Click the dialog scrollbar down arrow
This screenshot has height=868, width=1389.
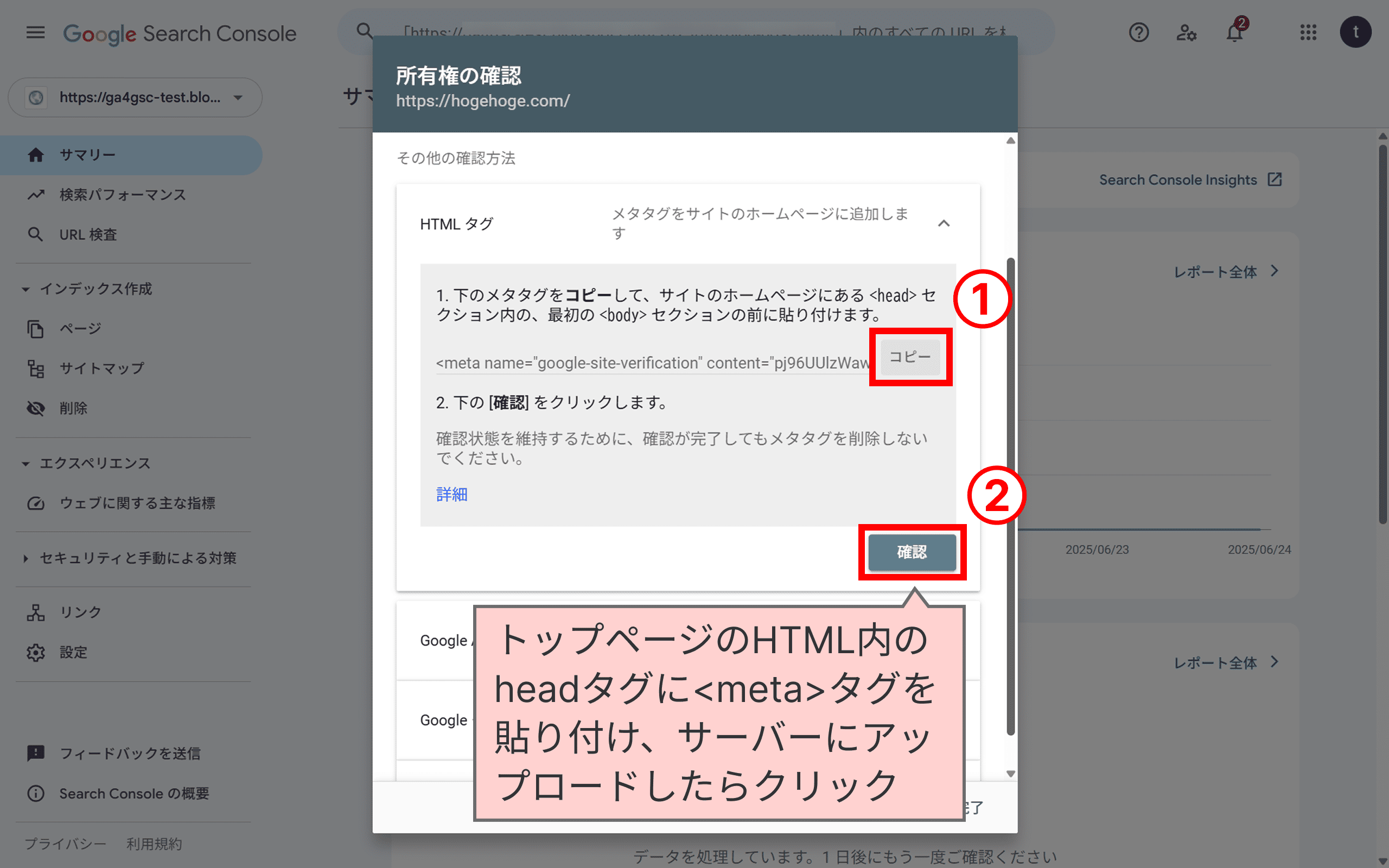(x=1011, y=774)
